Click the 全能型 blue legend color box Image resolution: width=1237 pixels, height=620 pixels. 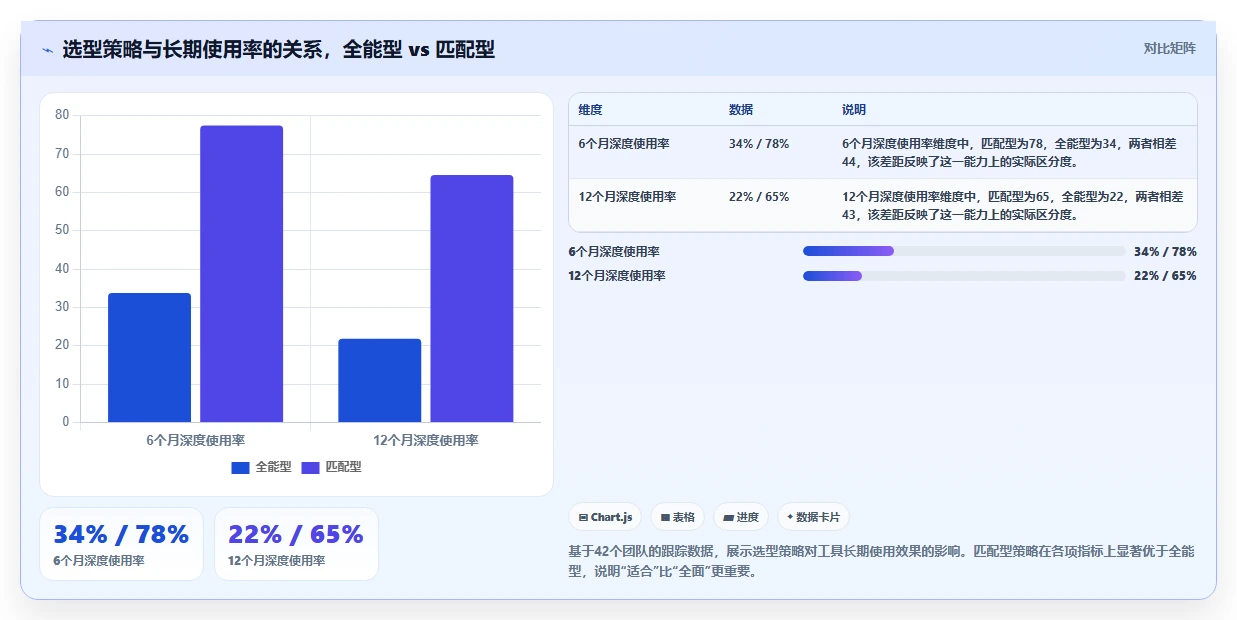240,468
